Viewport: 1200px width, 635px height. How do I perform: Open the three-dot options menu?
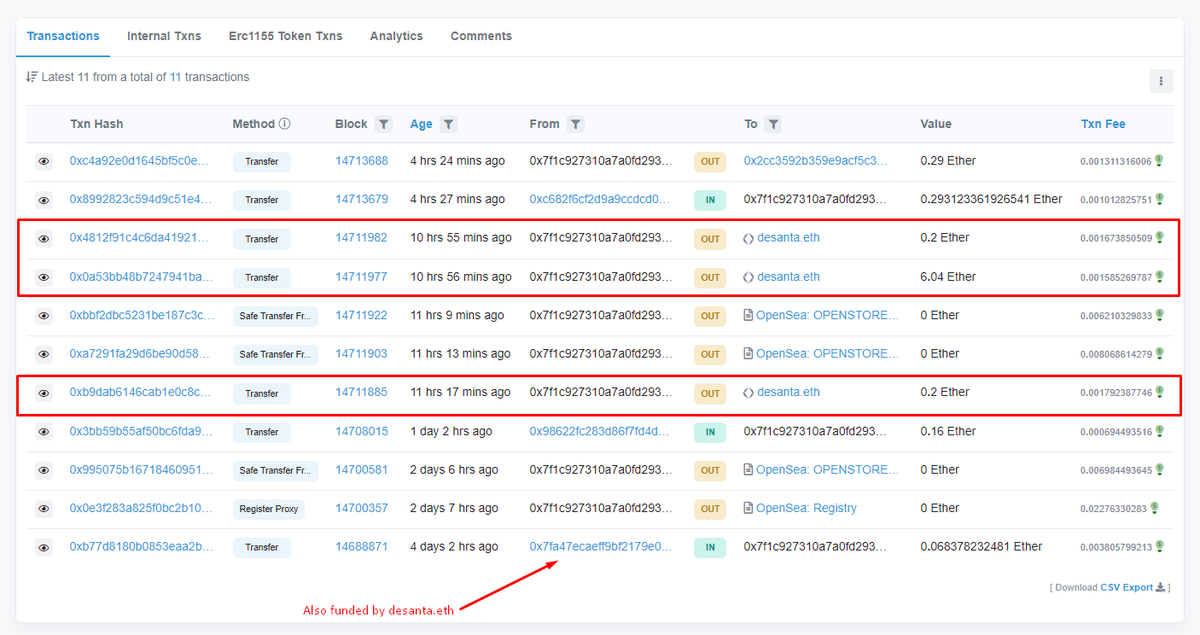[1160, 81]
